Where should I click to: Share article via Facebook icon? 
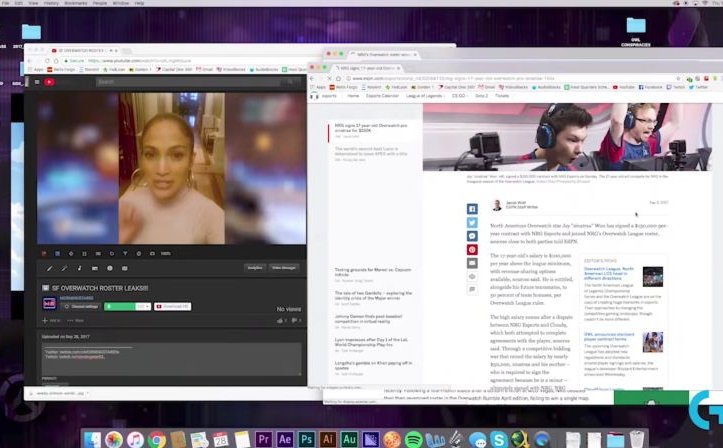(472, 210)
